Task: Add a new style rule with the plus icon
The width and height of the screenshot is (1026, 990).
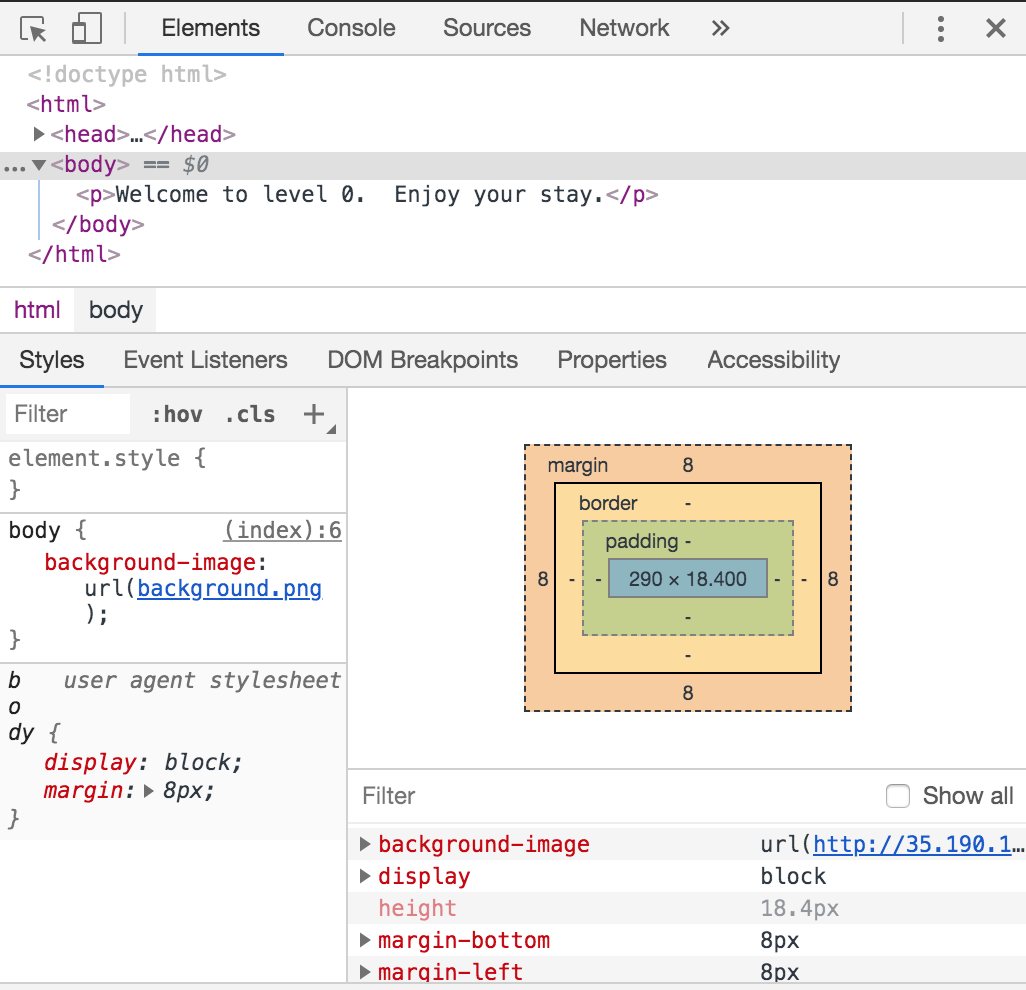Action: (314, 414)
